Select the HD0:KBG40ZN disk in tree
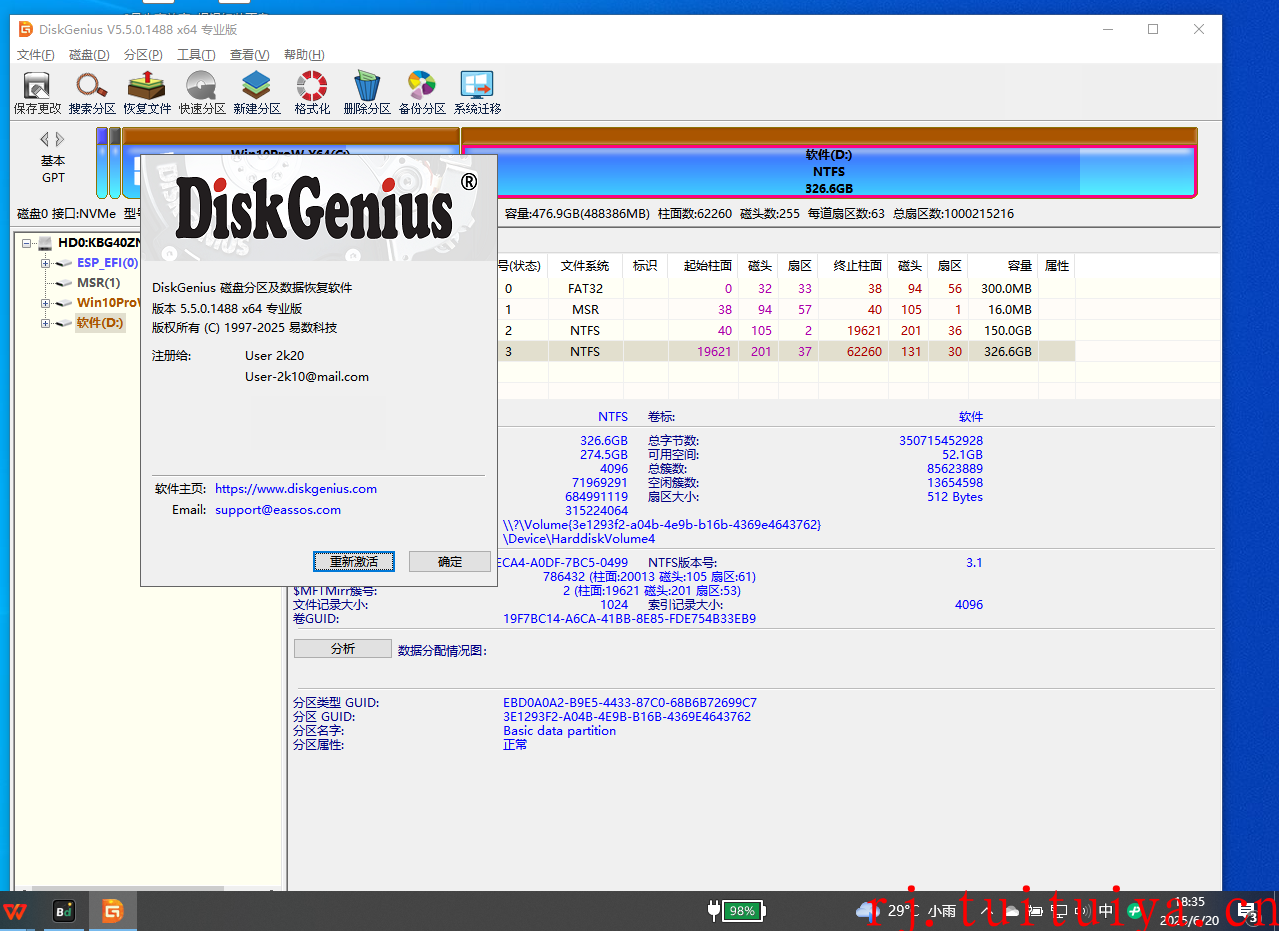 (x=98, y=243)
